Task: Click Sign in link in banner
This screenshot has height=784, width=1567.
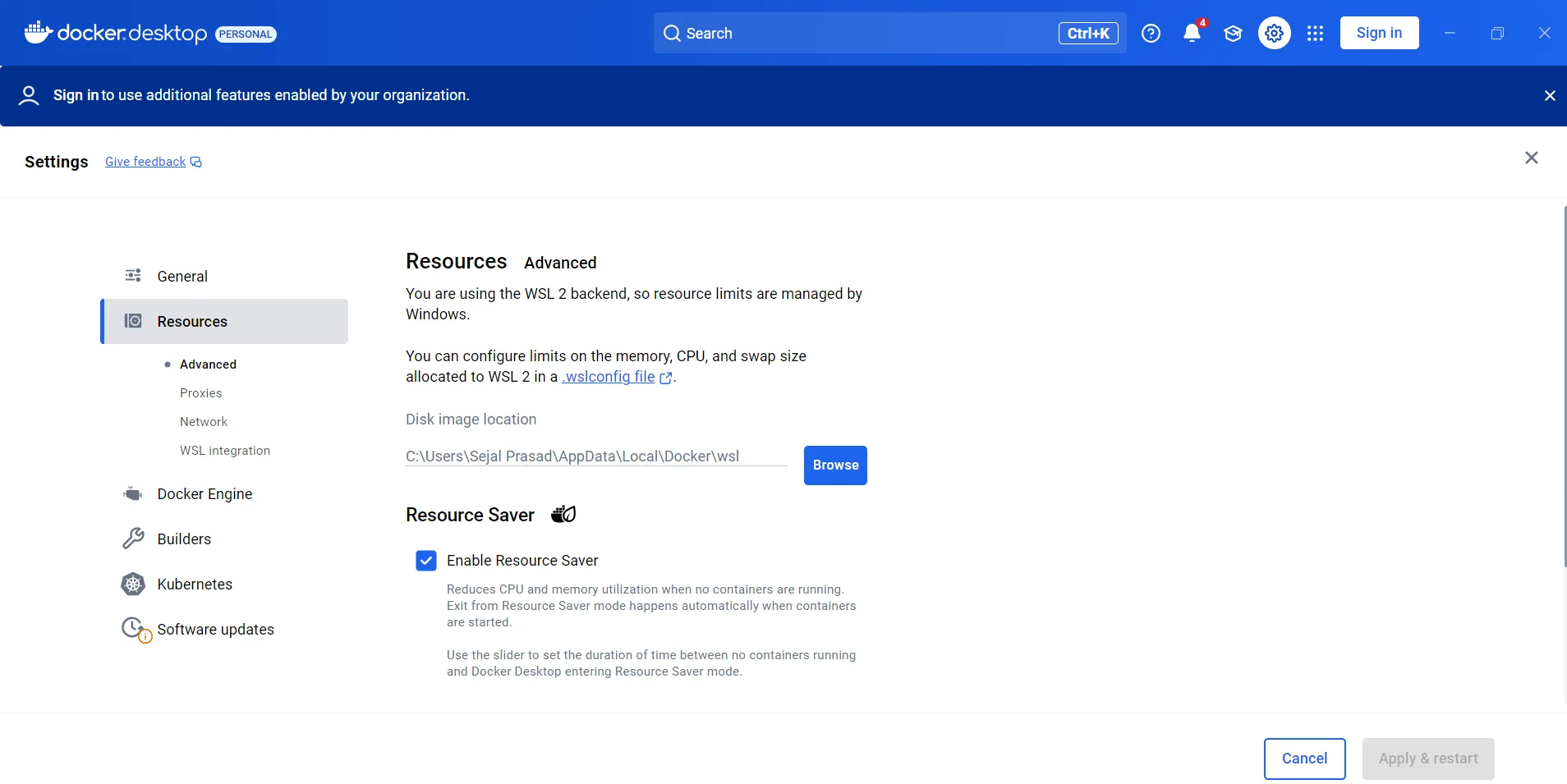Action: click(x=76, y=95)
